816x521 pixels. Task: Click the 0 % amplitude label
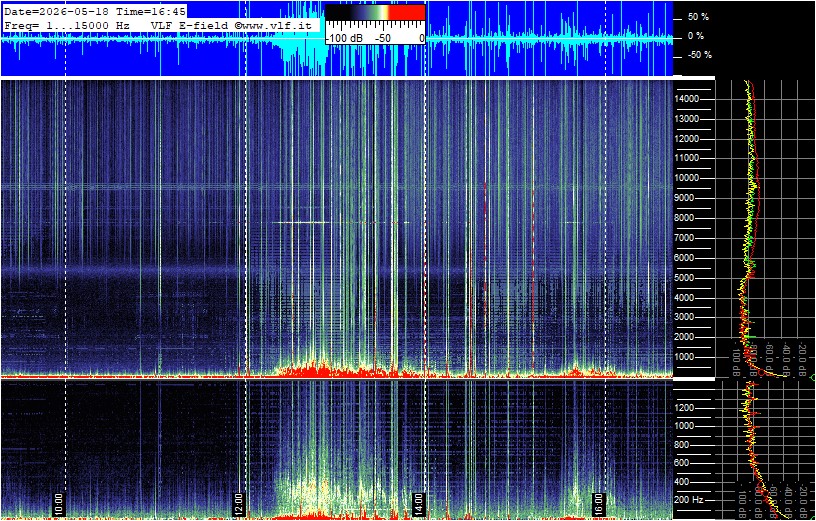[696, 36]
